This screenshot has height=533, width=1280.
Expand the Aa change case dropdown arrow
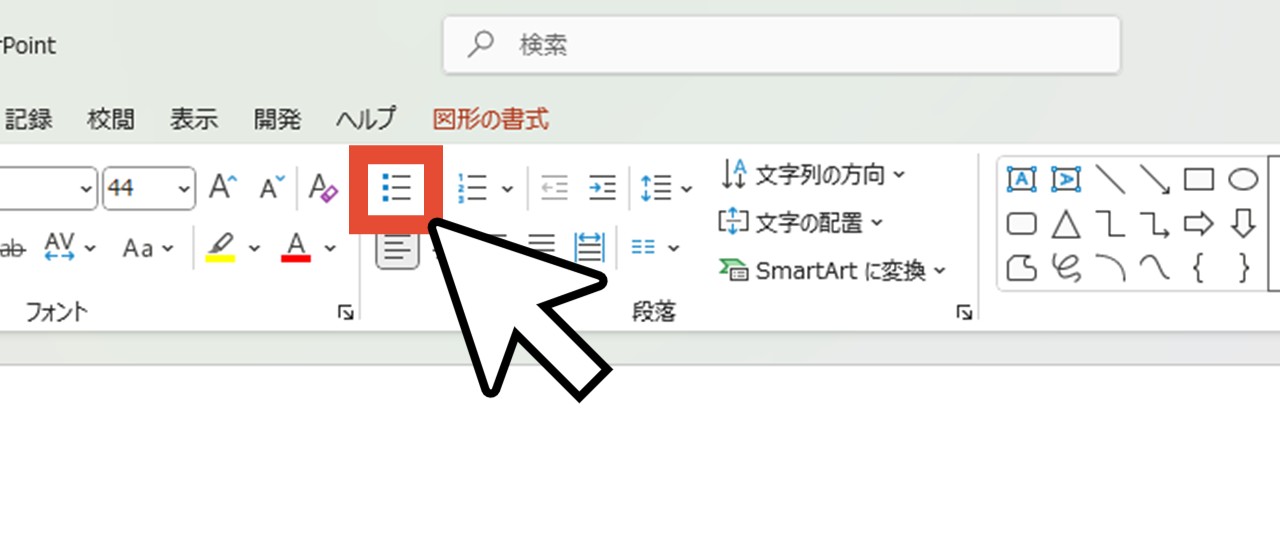coord(167,247)
